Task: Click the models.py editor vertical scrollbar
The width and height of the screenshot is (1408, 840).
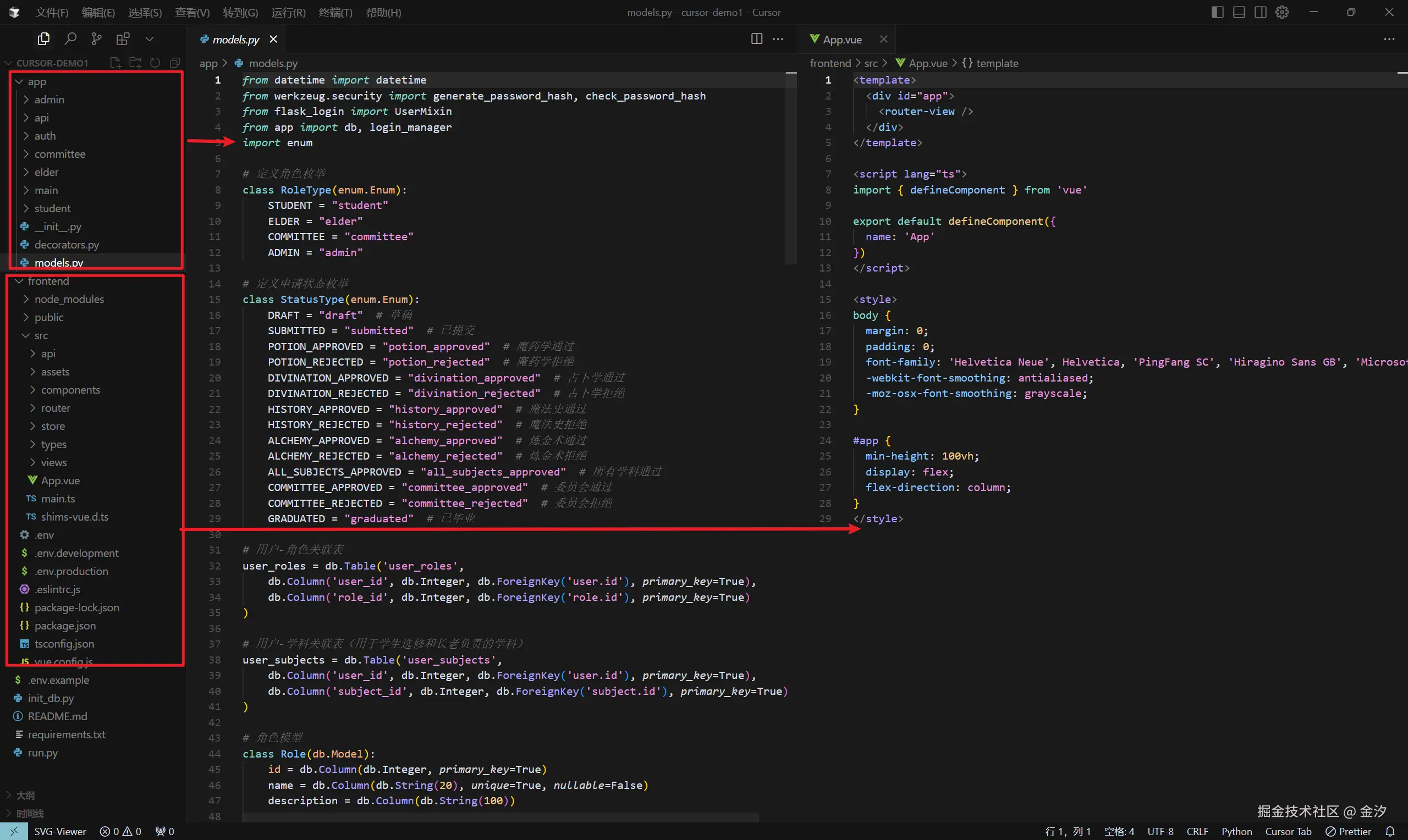Action: click(791, 170)
